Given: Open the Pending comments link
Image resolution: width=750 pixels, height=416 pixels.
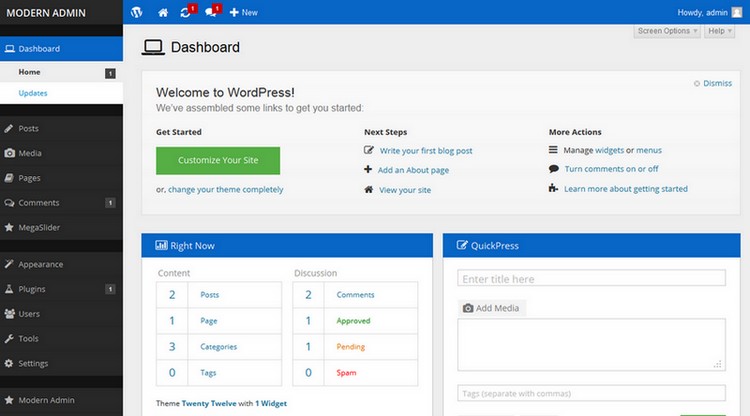Looking at the screenshot, I should tap(351, 347).
